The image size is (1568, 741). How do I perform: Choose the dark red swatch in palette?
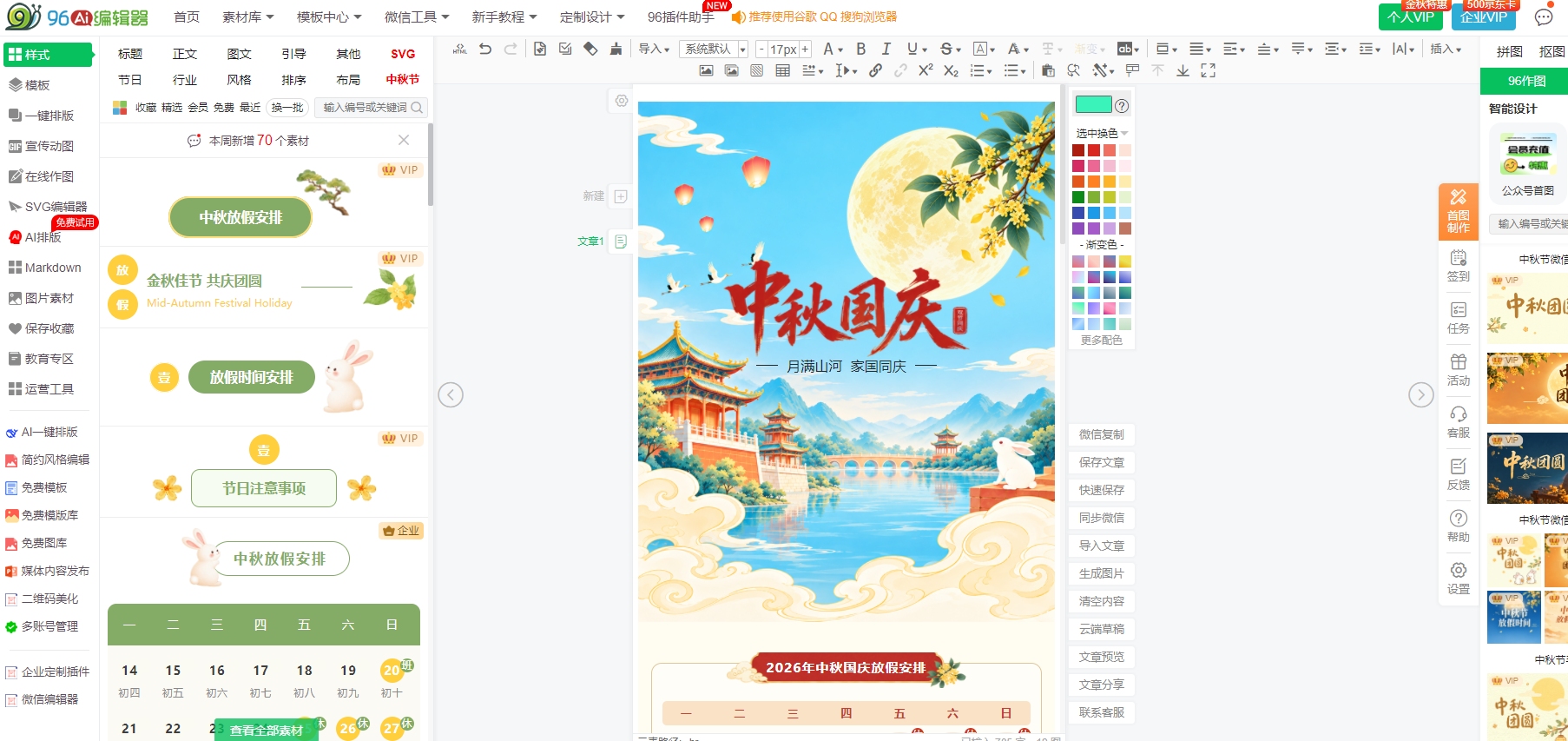pyautogui.click(x=1078, y=150)
